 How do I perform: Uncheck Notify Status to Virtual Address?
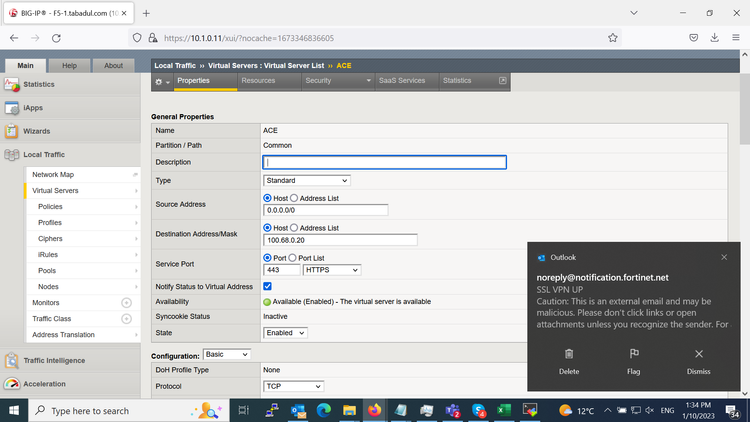267,286
